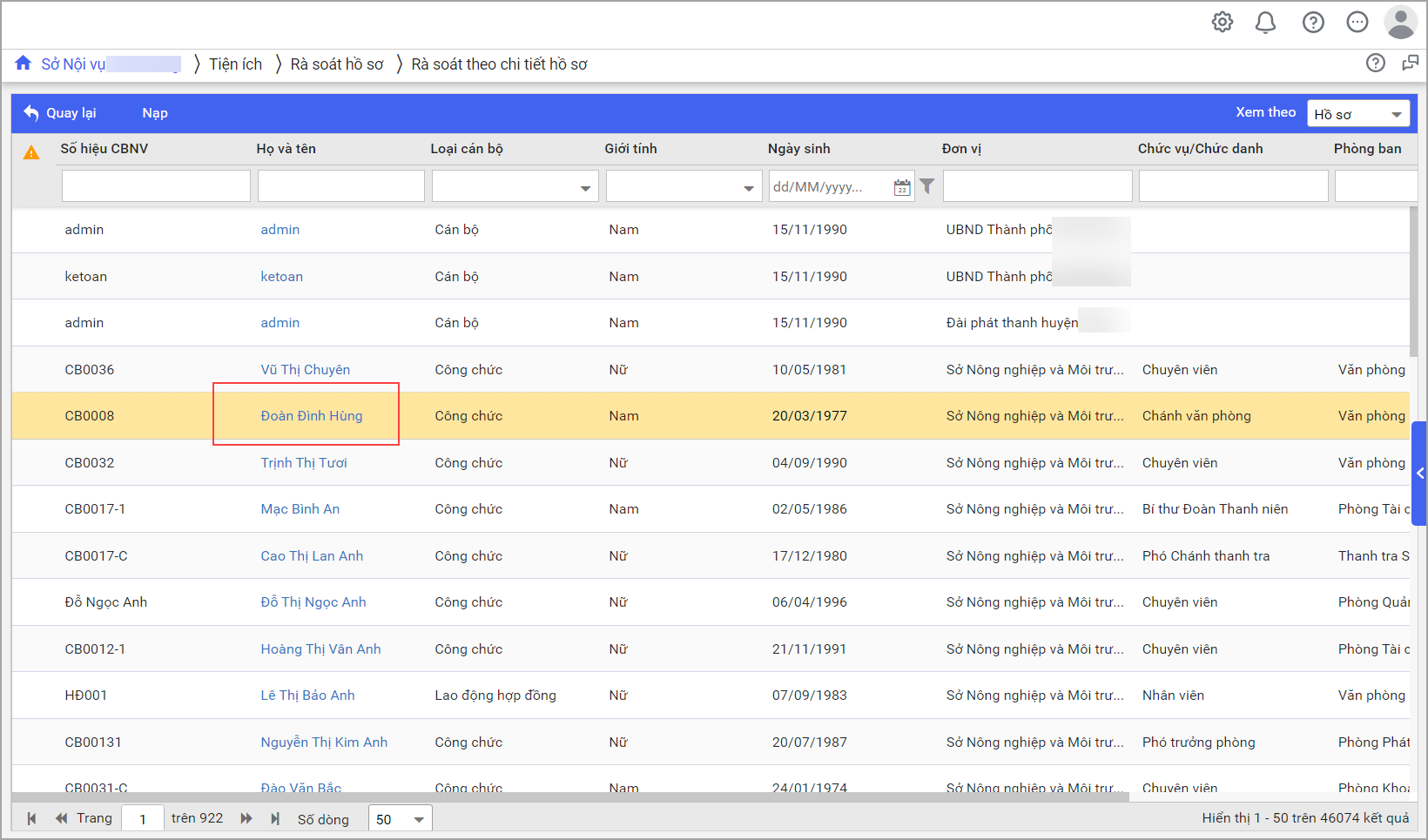Expand the Loại cán bộ filter dropdown
This screenshot has width=1428, height=840.
tap(585, 187)
